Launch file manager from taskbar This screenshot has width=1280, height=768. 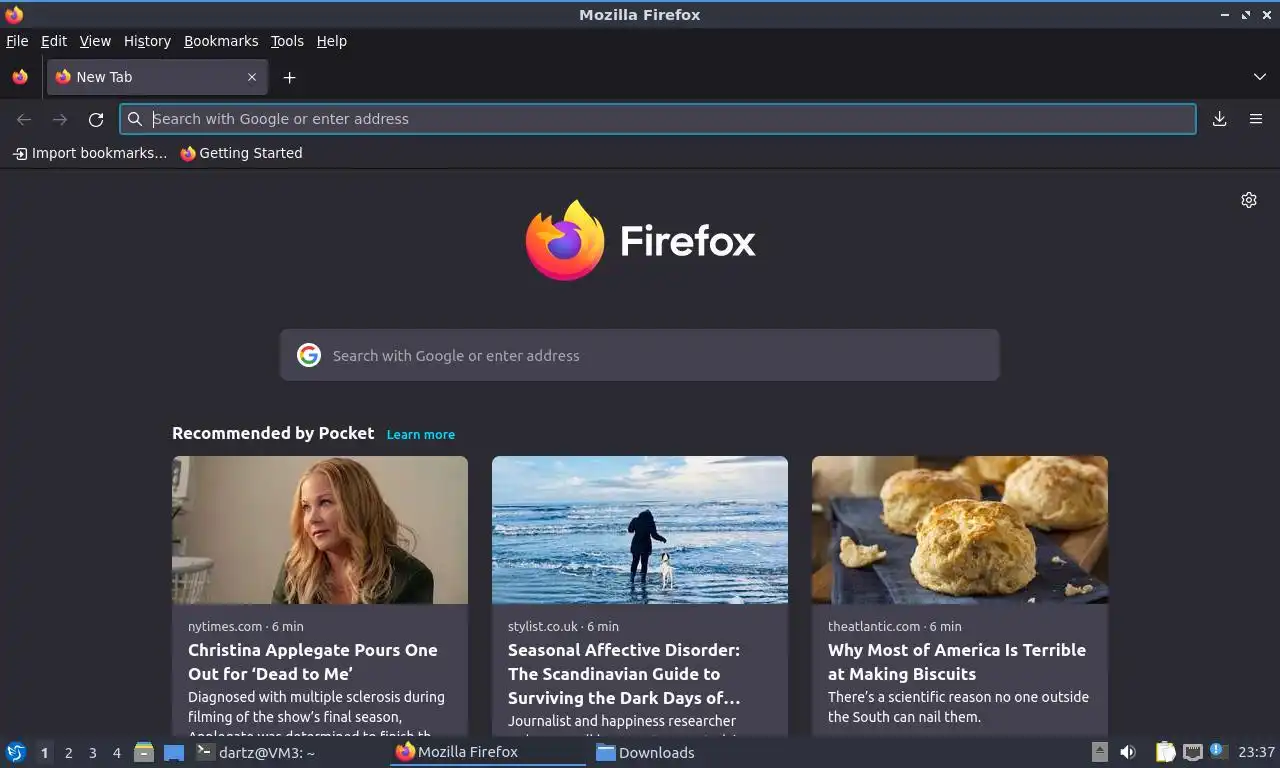coord(144,752)
